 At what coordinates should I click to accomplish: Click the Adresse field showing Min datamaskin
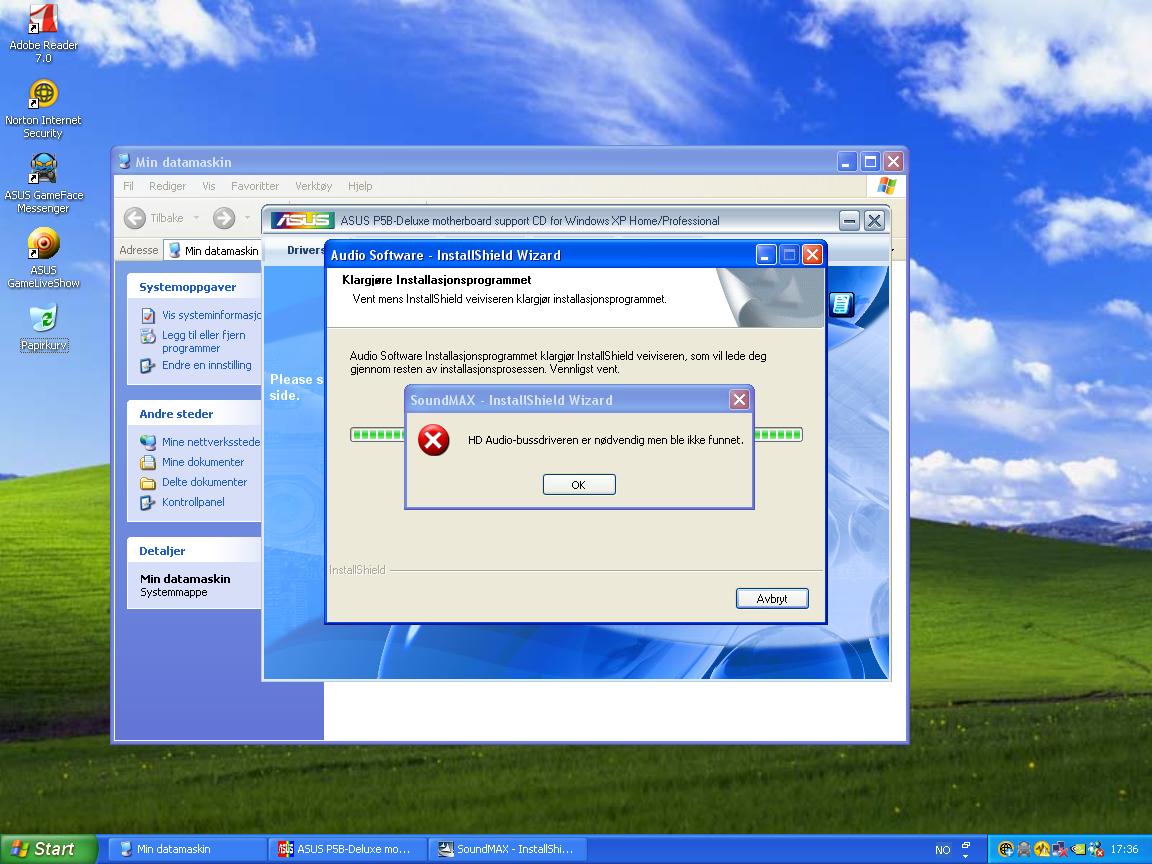[213, 251]
